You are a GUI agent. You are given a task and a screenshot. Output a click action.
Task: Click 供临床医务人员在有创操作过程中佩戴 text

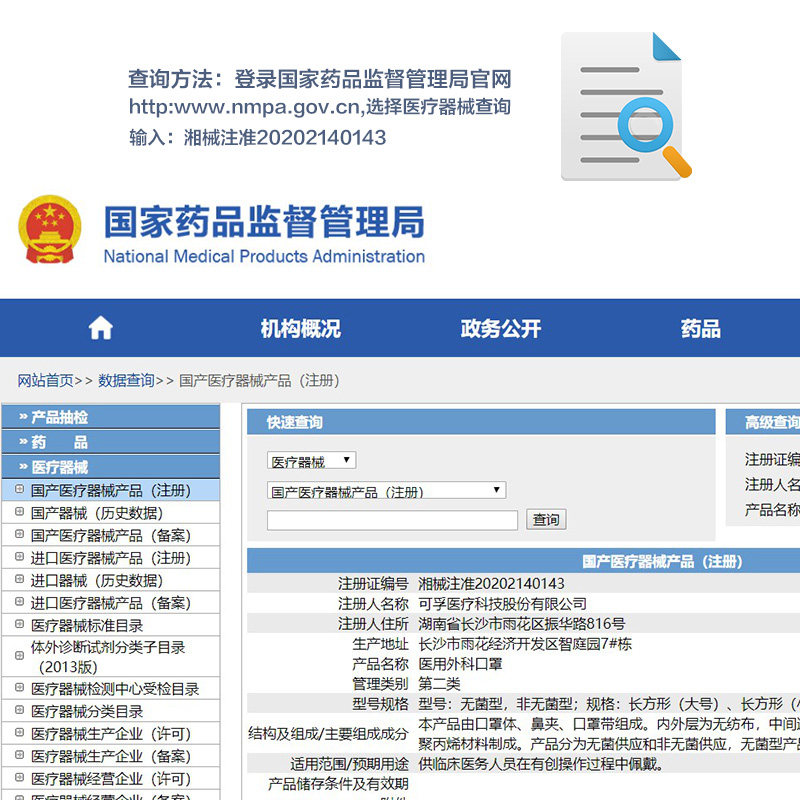click(541, 764)
